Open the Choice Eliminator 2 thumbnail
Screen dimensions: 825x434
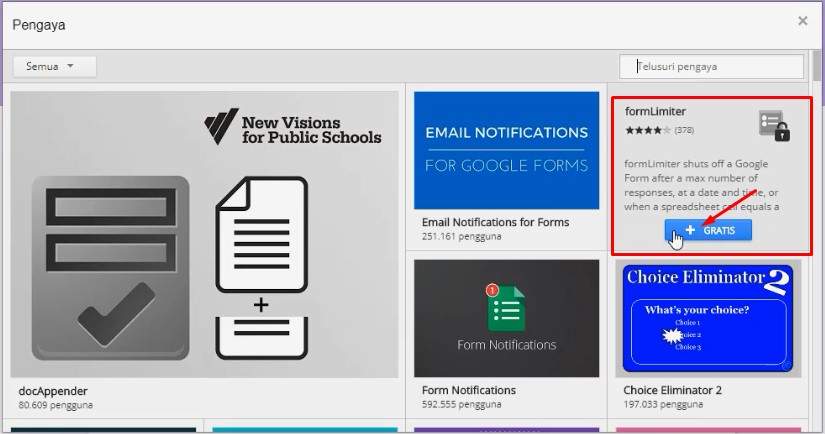coord(708,318)
